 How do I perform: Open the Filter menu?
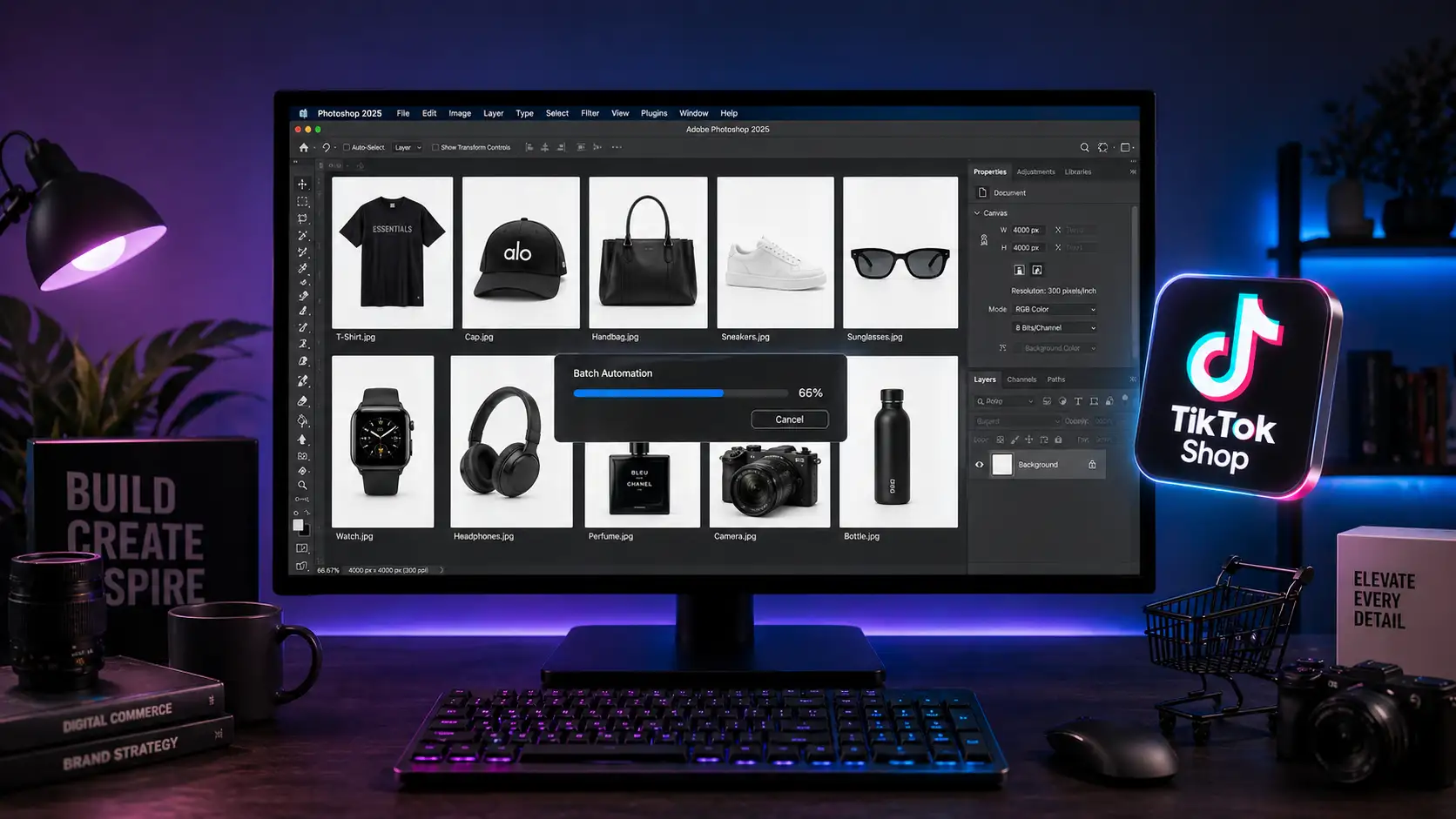[590, 113]
